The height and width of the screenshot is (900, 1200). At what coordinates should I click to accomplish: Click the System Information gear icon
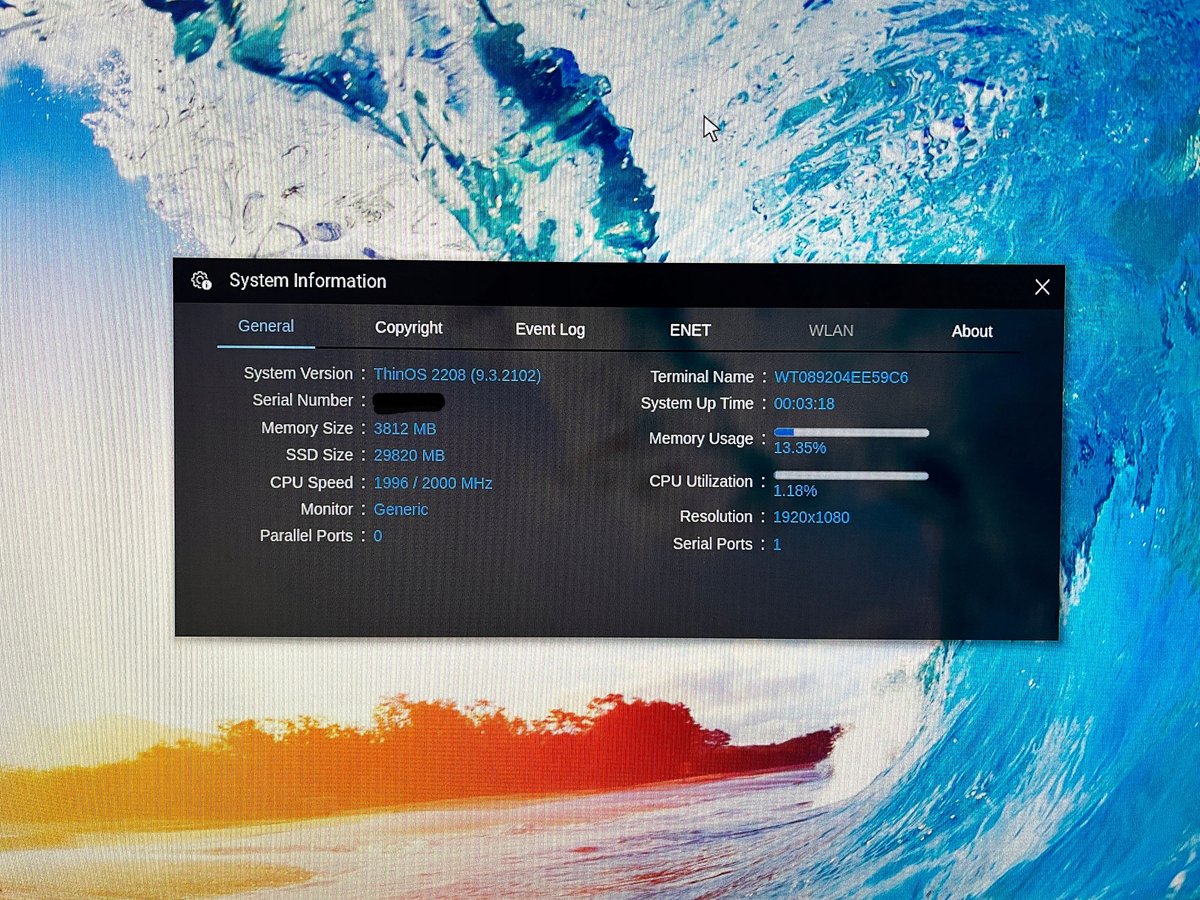pyautogui.click(x=201, y=281)
